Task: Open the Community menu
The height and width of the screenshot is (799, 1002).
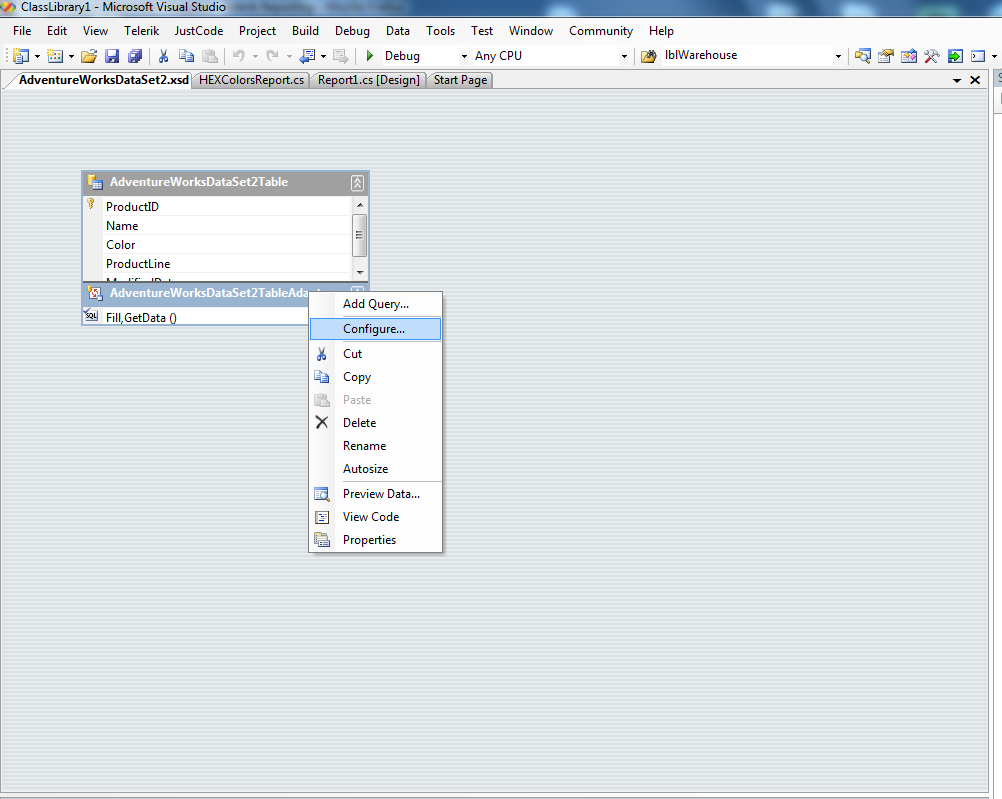Action: pos(601,31)
